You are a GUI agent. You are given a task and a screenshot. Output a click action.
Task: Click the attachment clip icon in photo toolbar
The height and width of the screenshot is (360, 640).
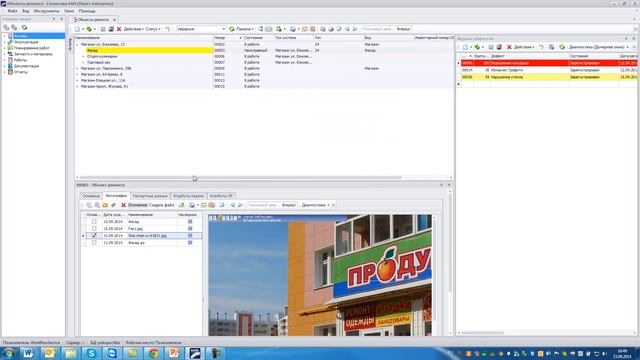click(113, 205)
